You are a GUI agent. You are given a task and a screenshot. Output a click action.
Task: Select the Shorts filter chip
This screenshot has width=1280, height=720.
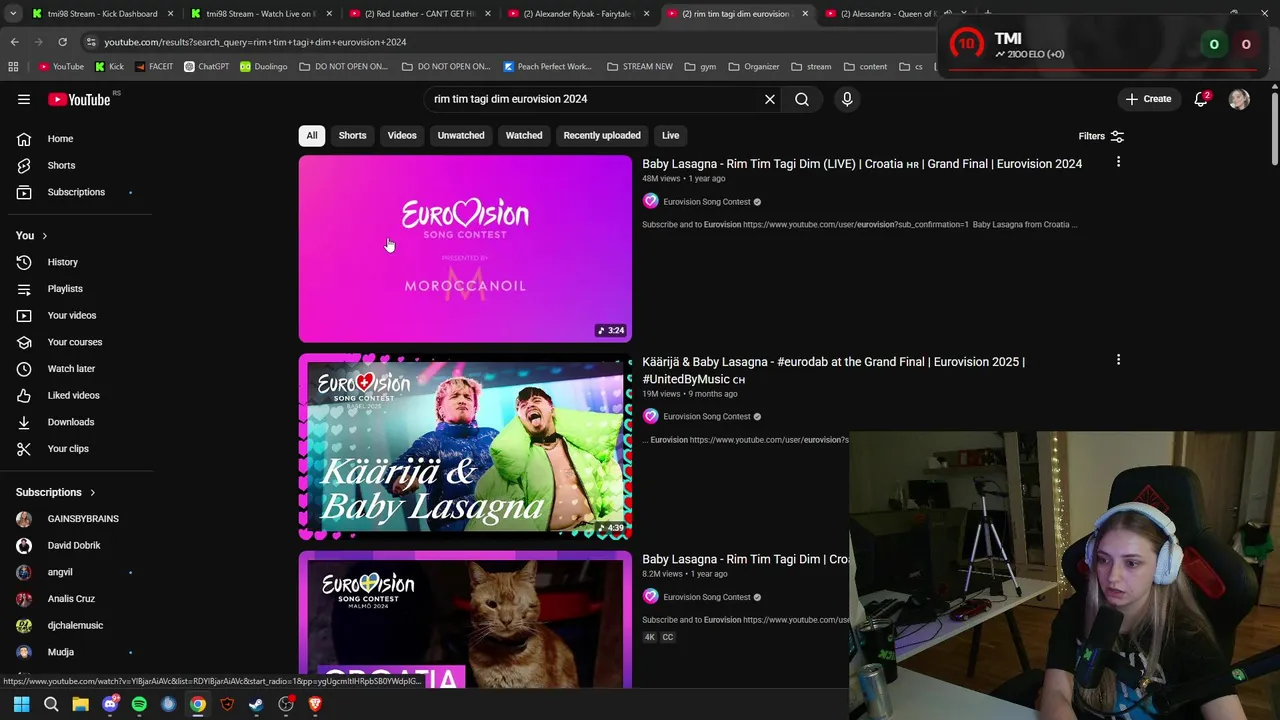coord(352,135)
